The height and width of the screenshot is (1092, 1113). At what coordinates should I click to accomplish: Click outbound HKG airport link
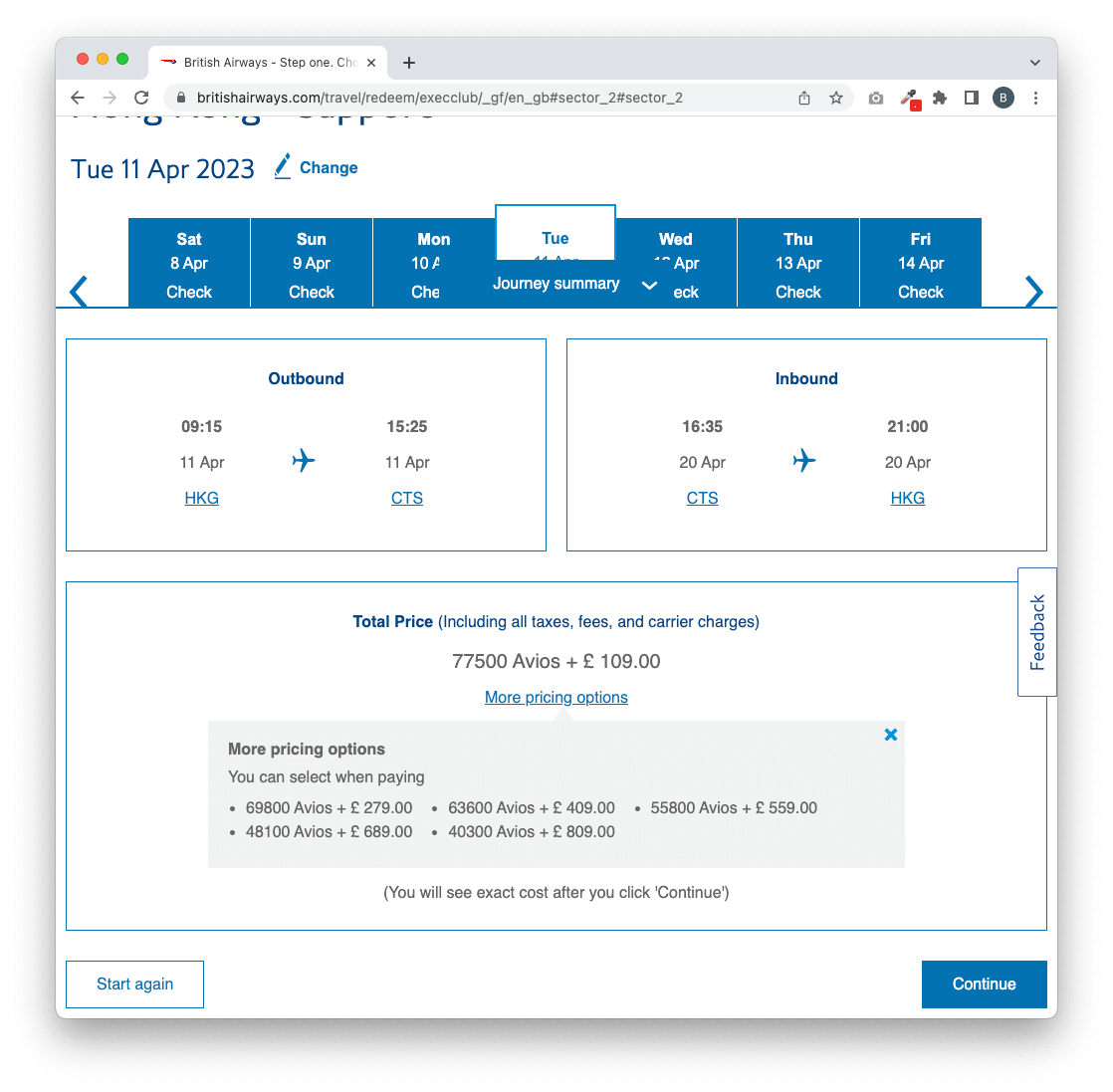point(201,498)
